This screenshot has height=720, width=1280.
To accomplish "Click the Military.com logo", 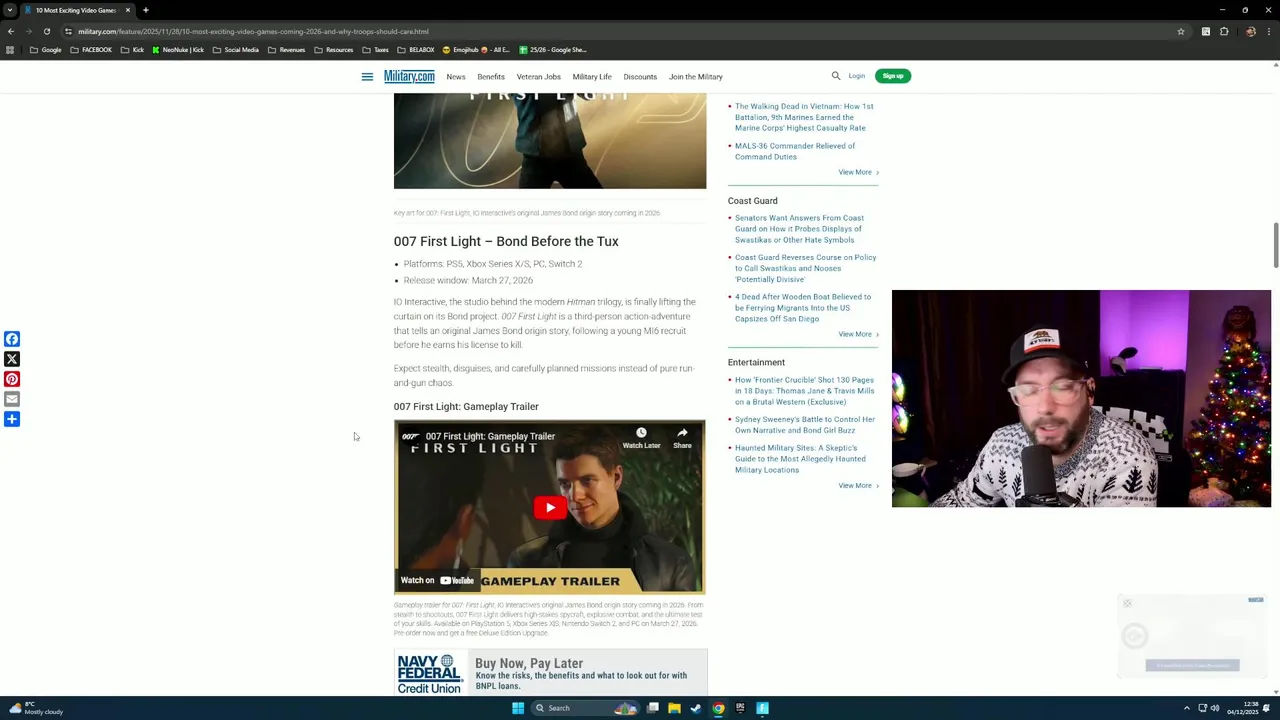I will point(409,77).
